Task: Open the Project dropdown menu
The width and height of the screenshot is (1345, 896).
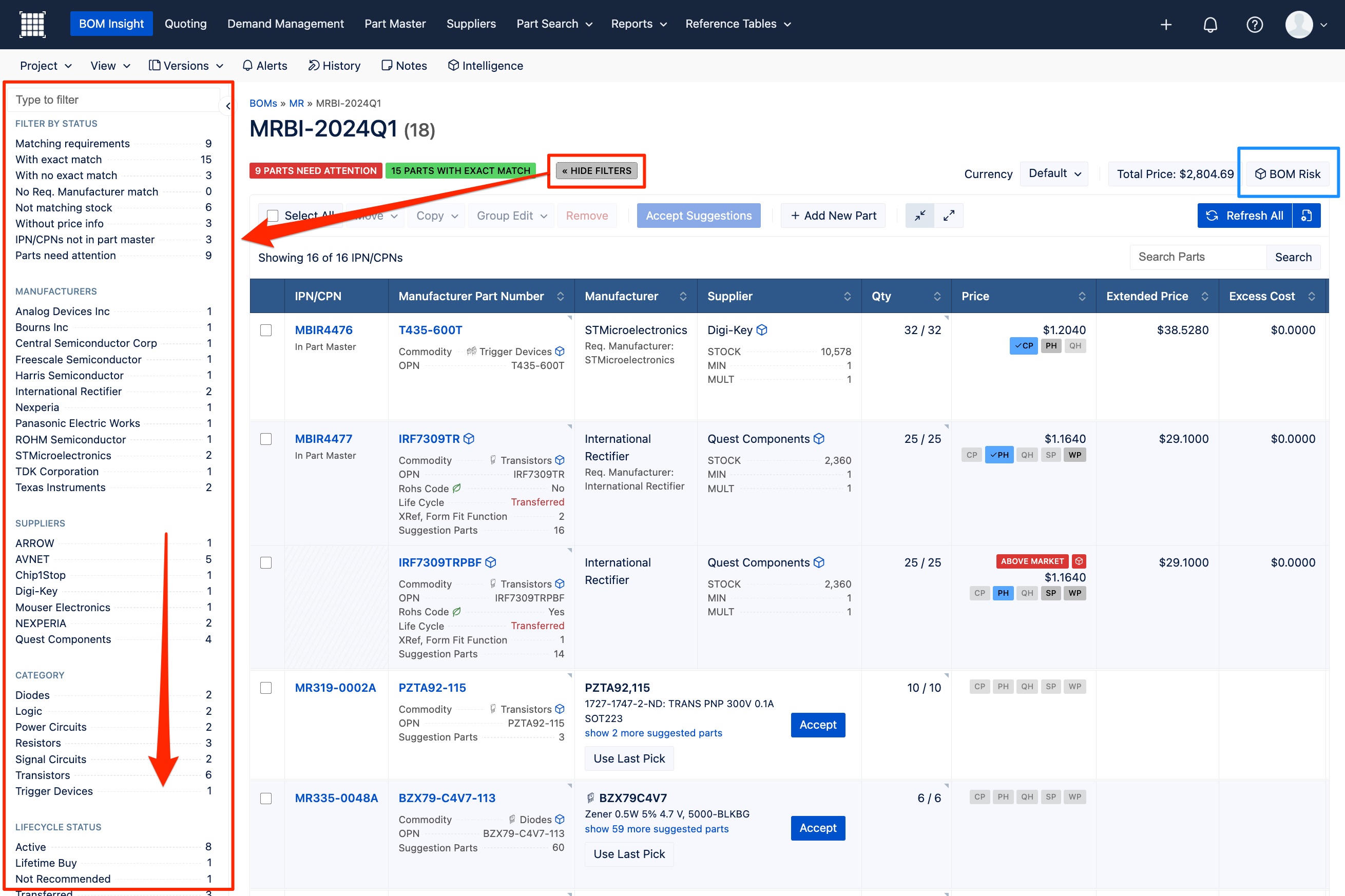Action: point(46,66)
